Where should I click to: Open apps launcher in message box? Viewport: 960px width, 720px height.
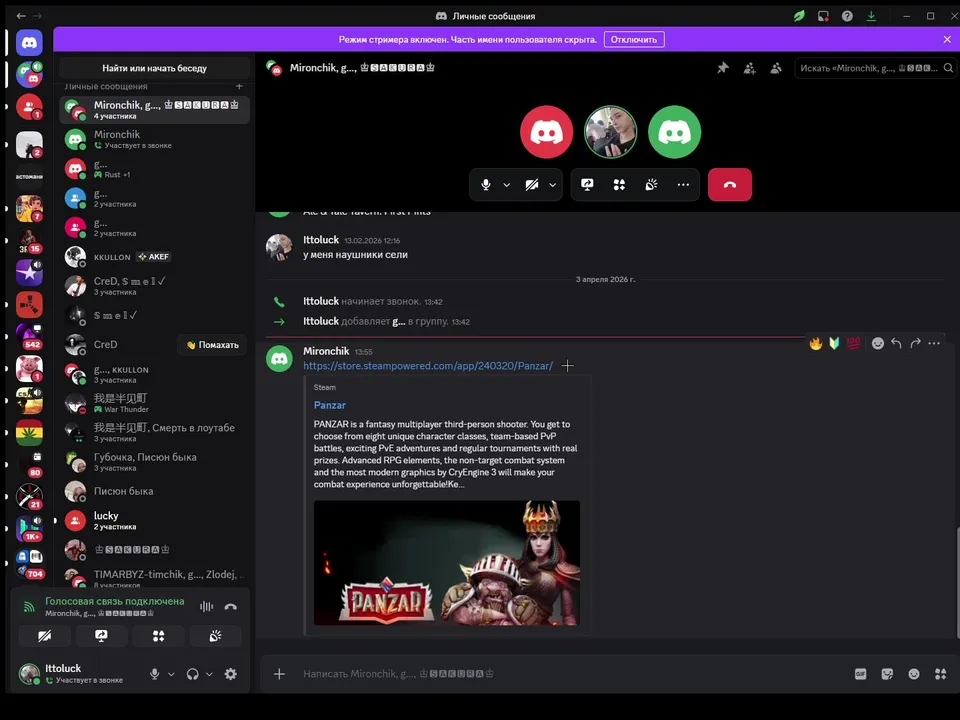[x=940, y=673]
